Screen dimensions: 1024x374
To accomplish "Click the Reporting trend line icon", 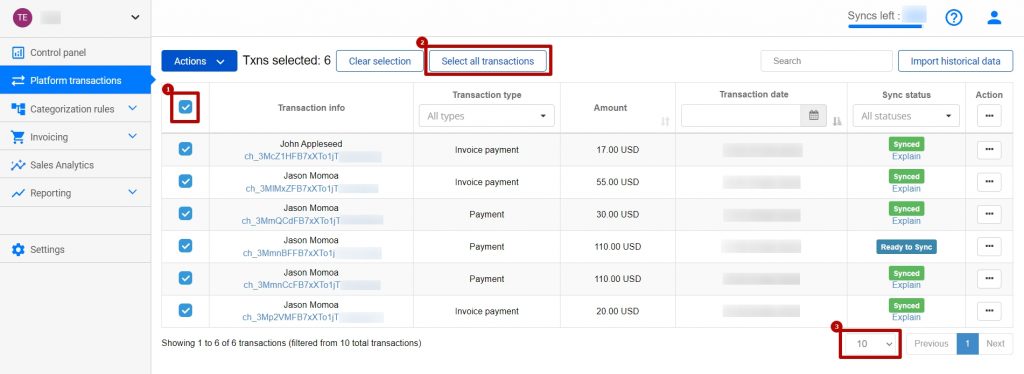I will click(18, 193).
